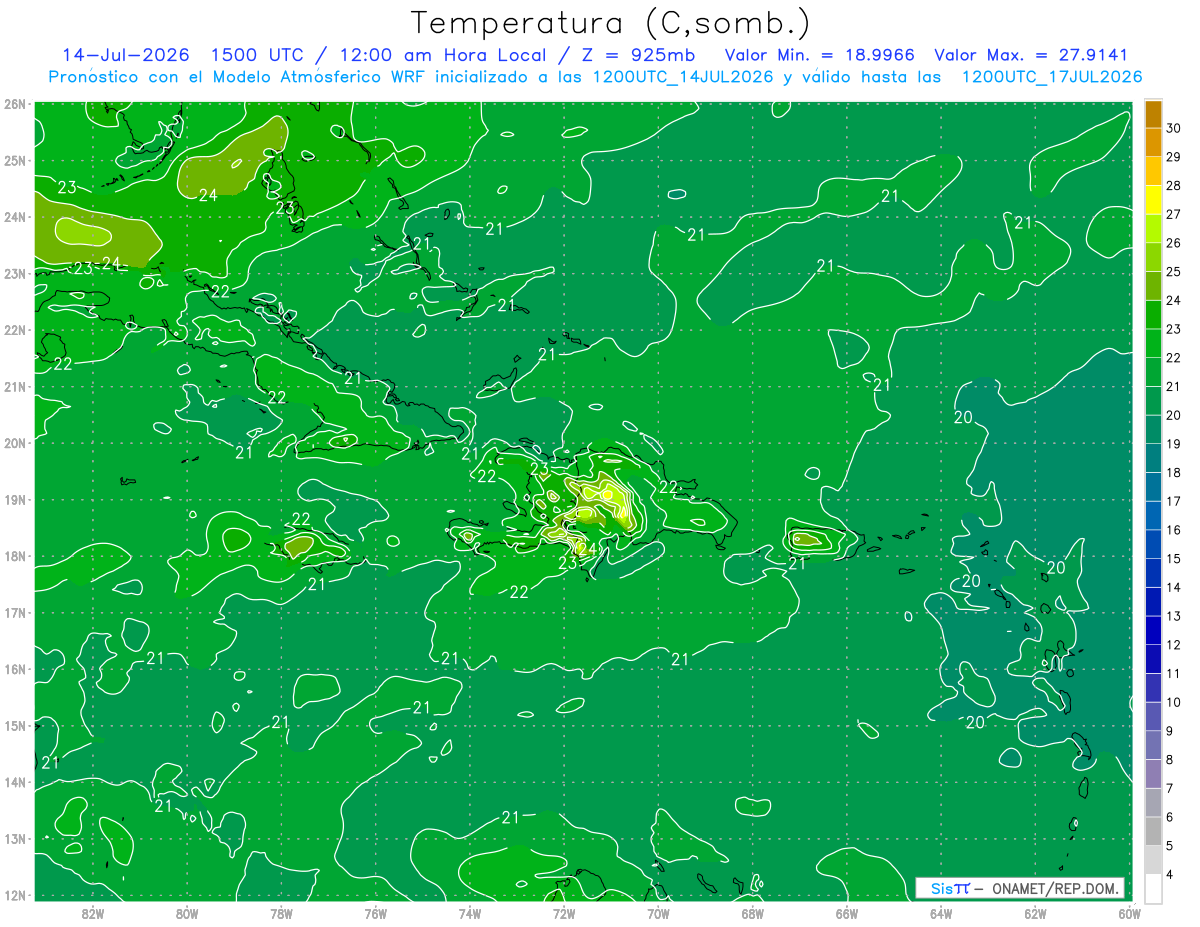Click the '26N' latitude axis label
This screenshot has width=1200, height=927.
click(x=16, y=104)
